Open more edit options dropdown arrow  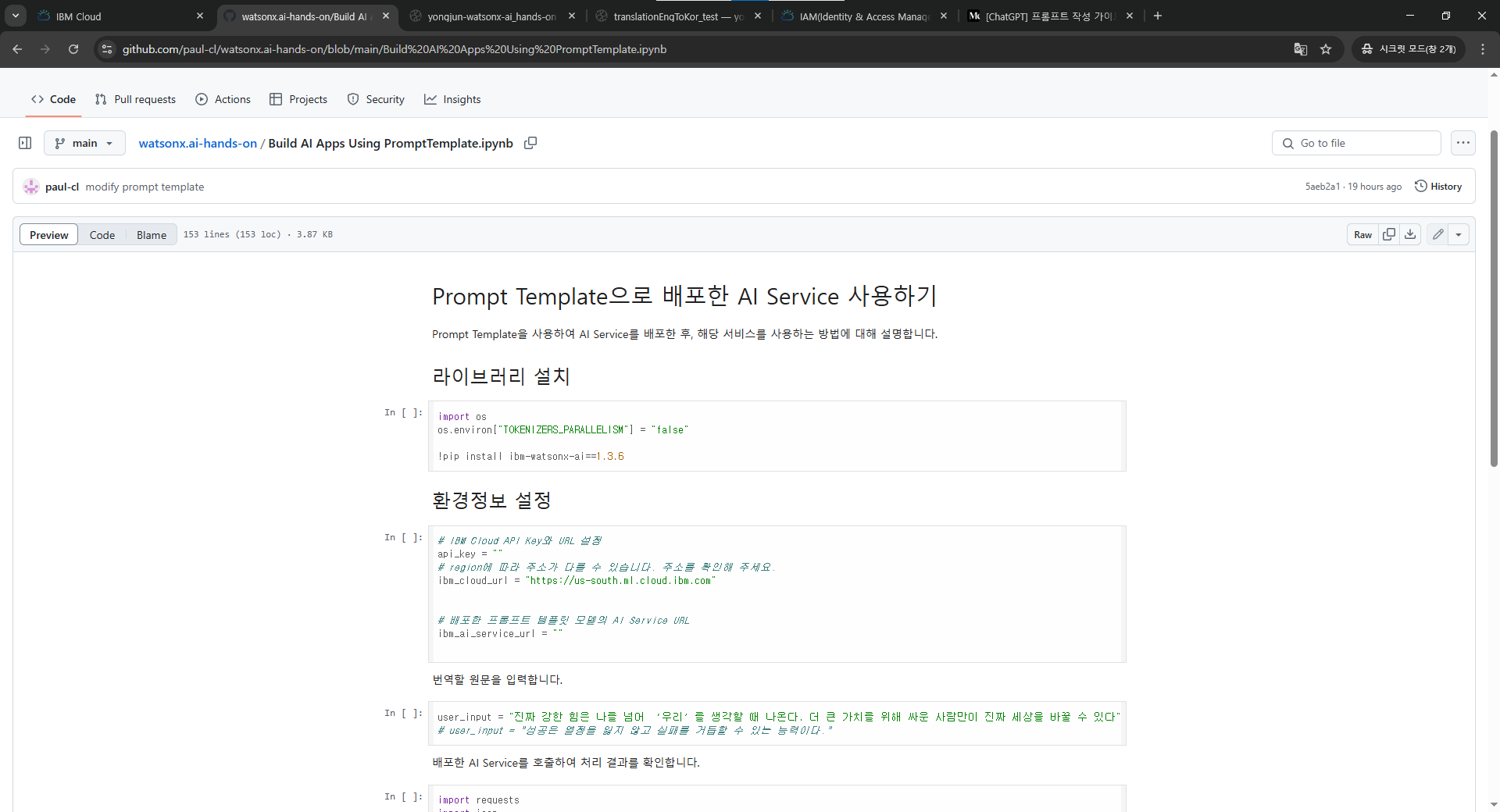(x=1459, y=235)
